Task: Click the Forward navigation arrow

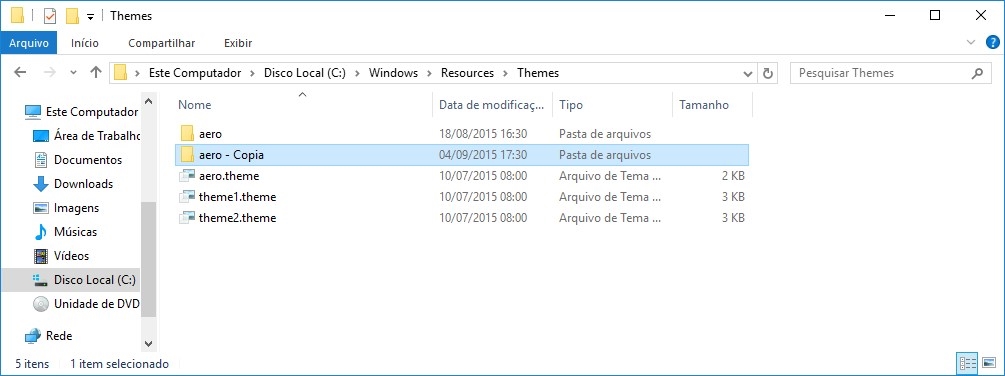Action: [49, 72]
